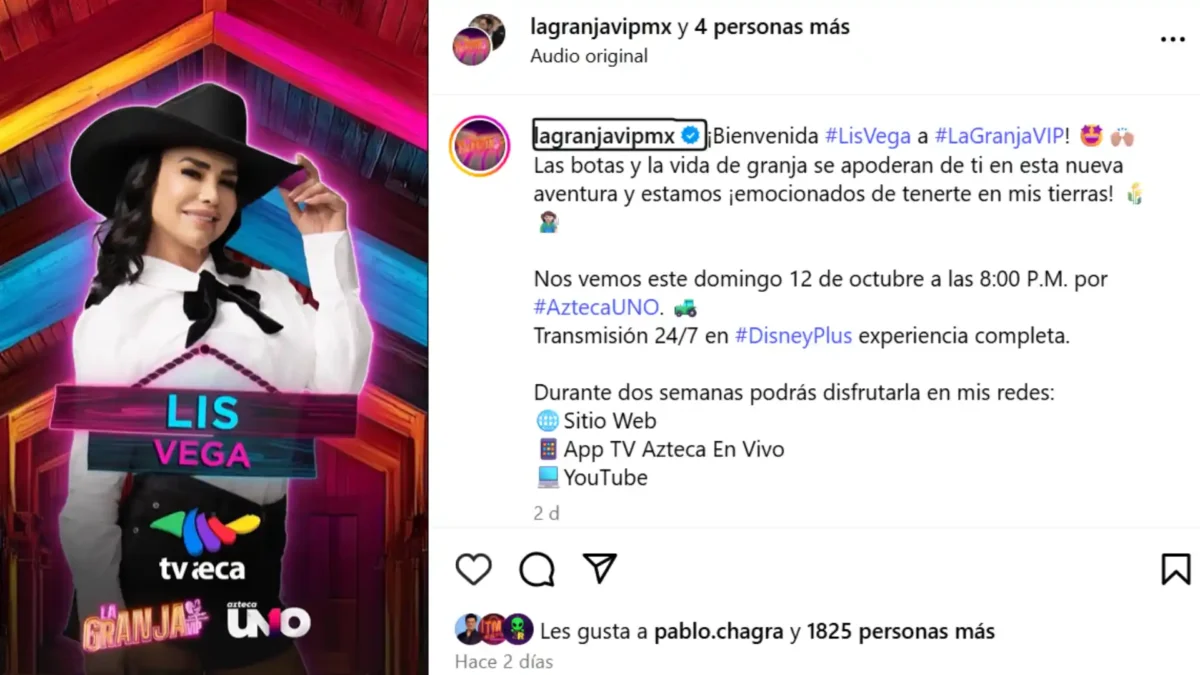This screenshot has width=1200, height=675.
Task: View '1825 personas más' likes list
Action: pos(901,632)
